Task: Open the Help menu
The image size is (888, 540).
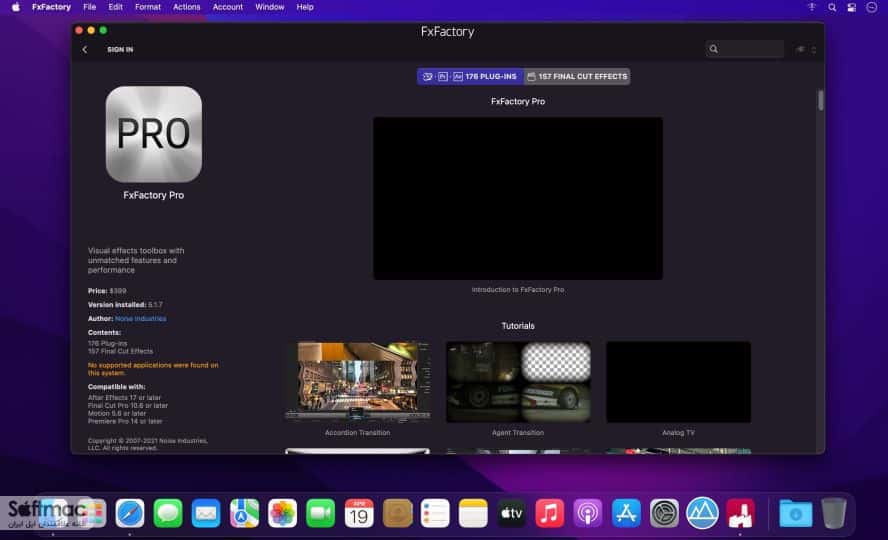Action: 305,7
